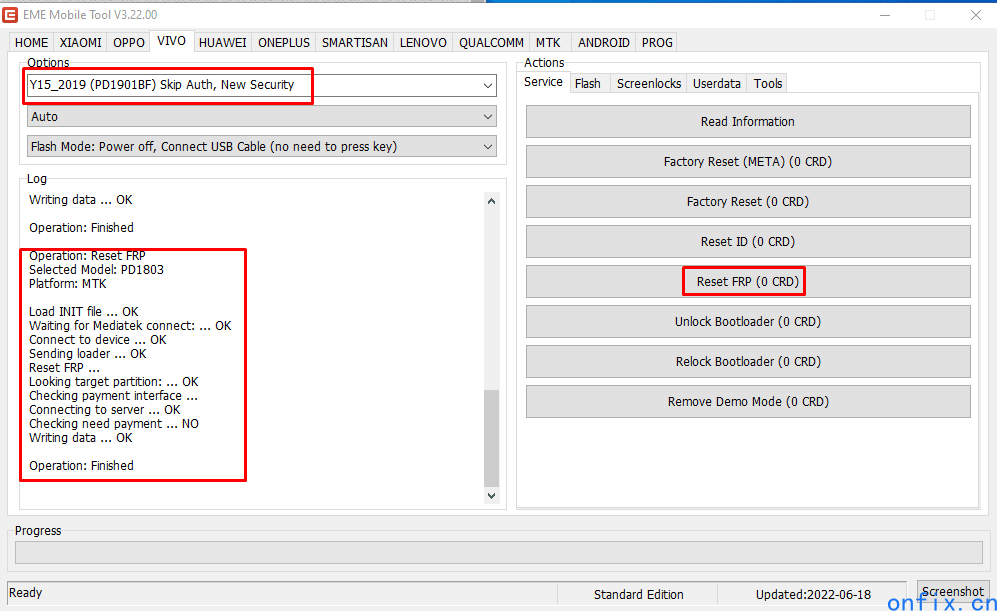Click the Factory Reset (0 CRD) button
The height and width of the screenshot is (611, 997).
point(748,202)
